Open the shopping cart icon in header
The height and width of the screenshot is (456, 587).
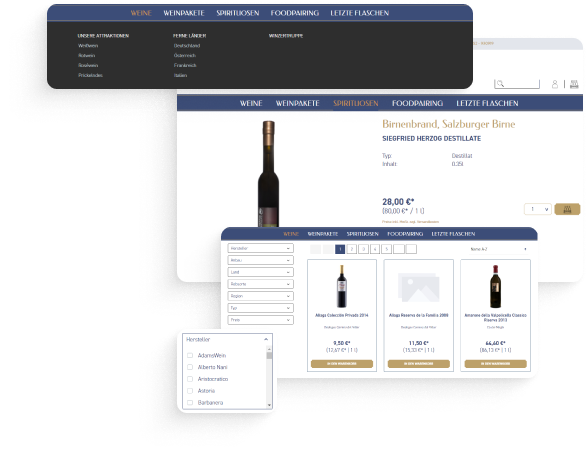(574, 84)
